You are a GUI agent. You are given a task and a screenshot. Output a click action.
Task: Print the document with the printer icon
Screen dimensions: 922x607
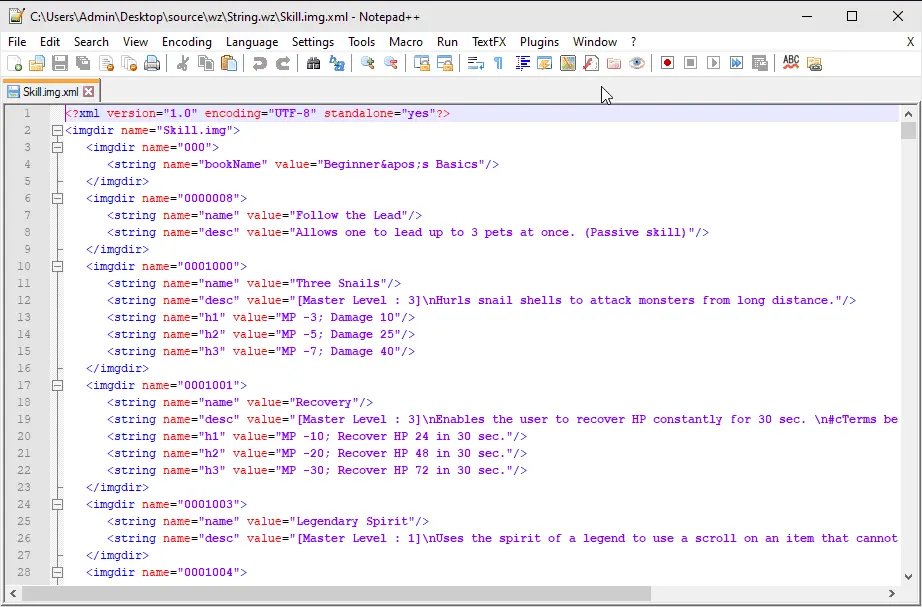point(152,64)
